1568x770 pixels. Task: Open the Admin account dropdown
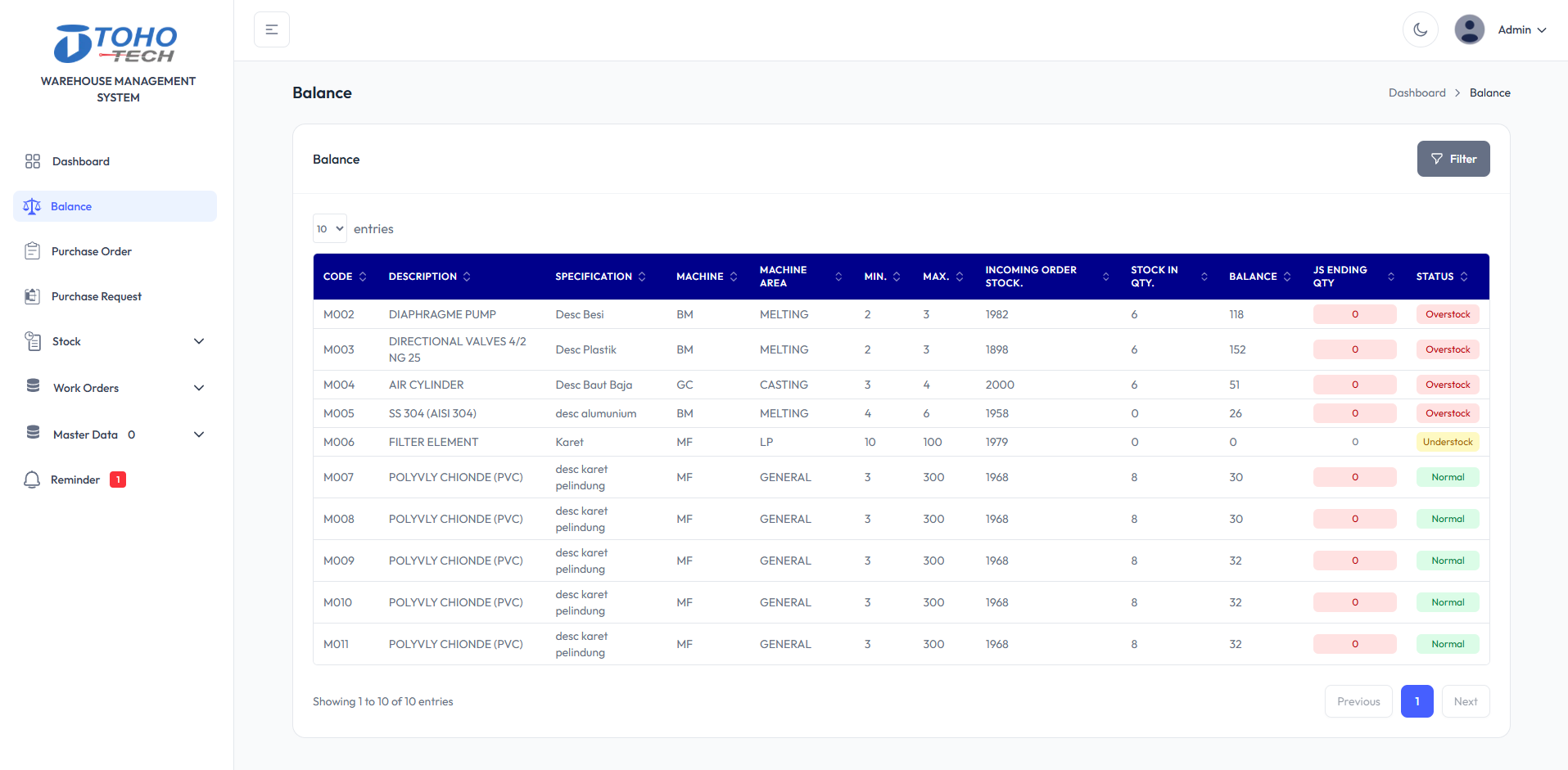click(x=1522, y=29)
